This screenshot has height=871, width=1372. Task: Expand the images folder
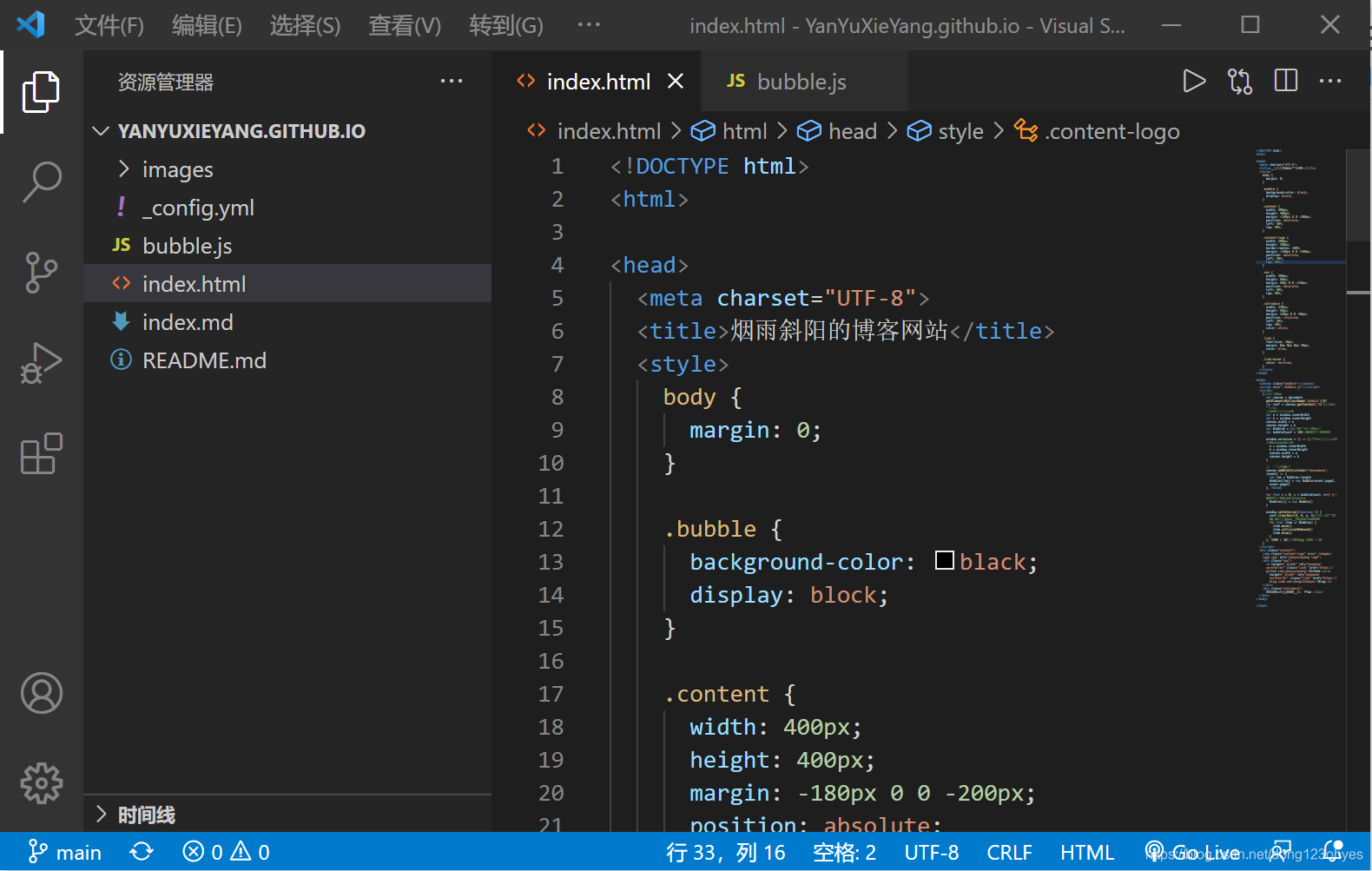point(176,169)
